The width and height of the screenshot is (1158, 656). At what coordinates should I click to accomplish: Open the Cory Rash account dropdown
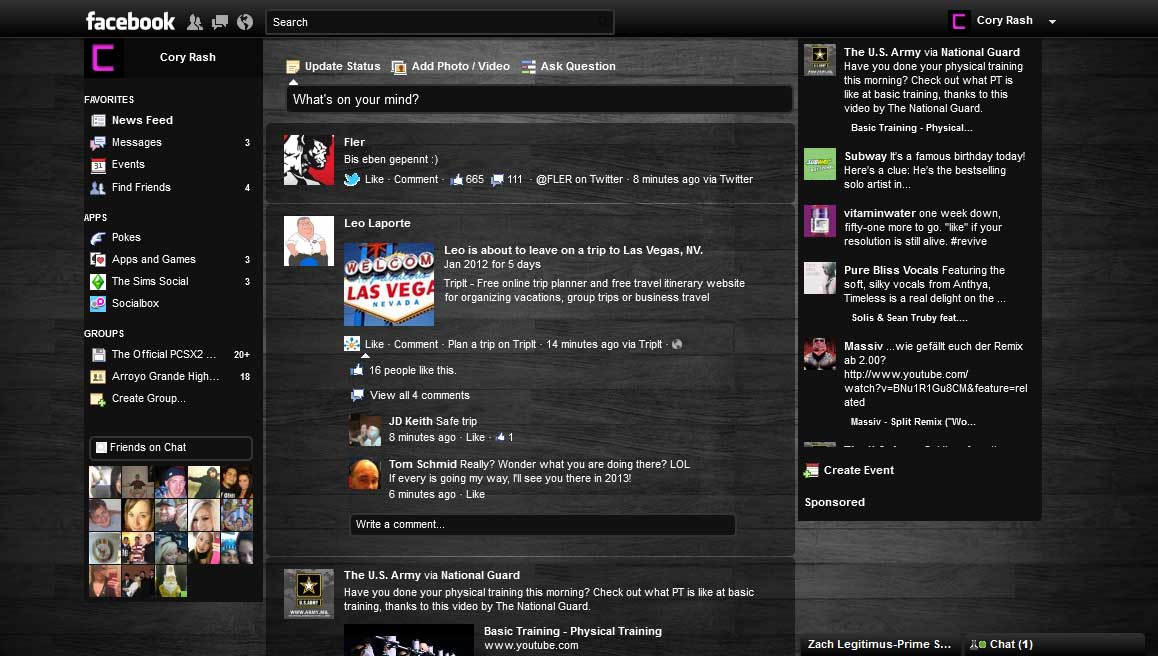[1051, 20]
